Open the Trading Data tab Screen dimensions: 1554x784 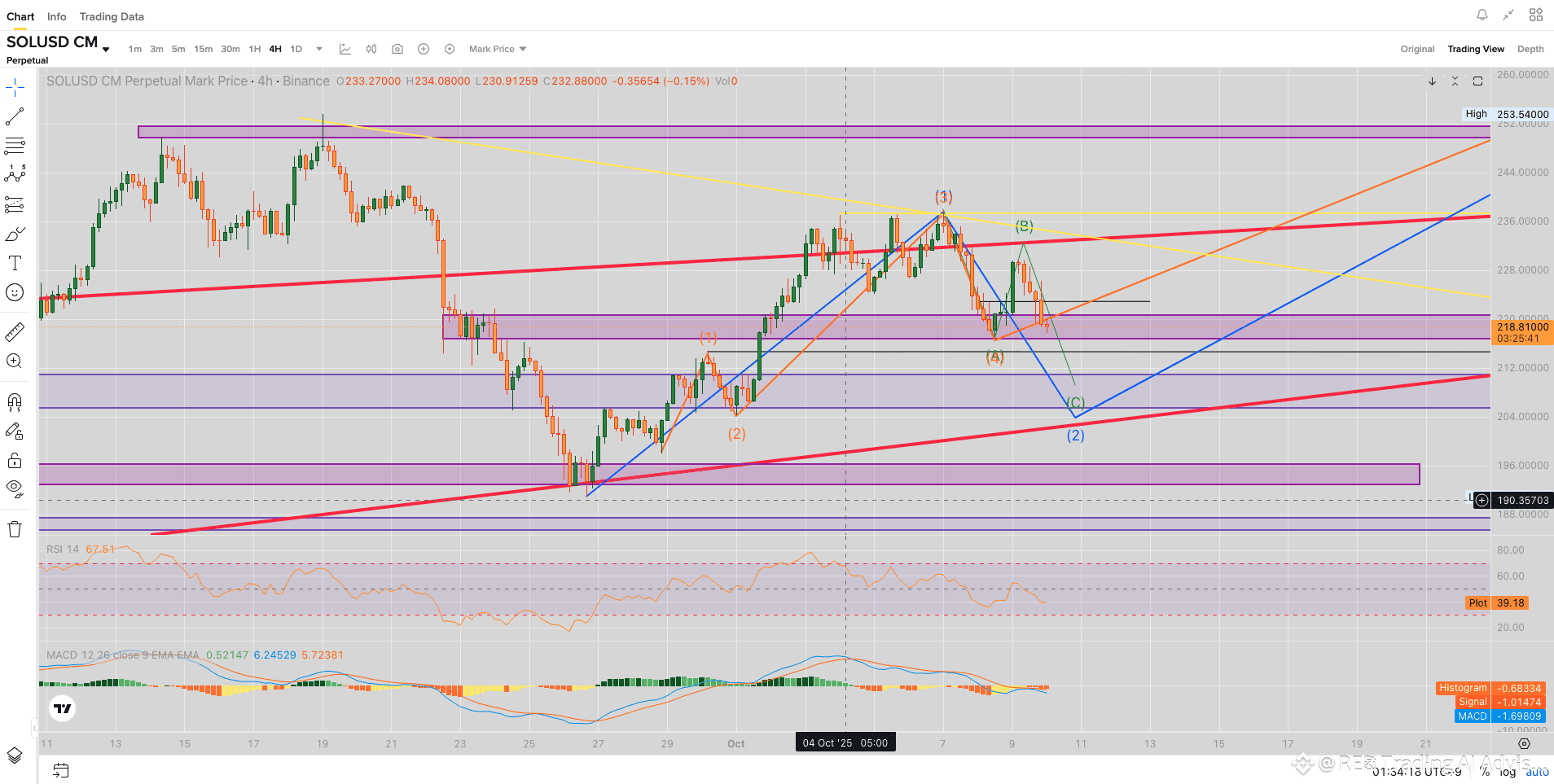112,16
